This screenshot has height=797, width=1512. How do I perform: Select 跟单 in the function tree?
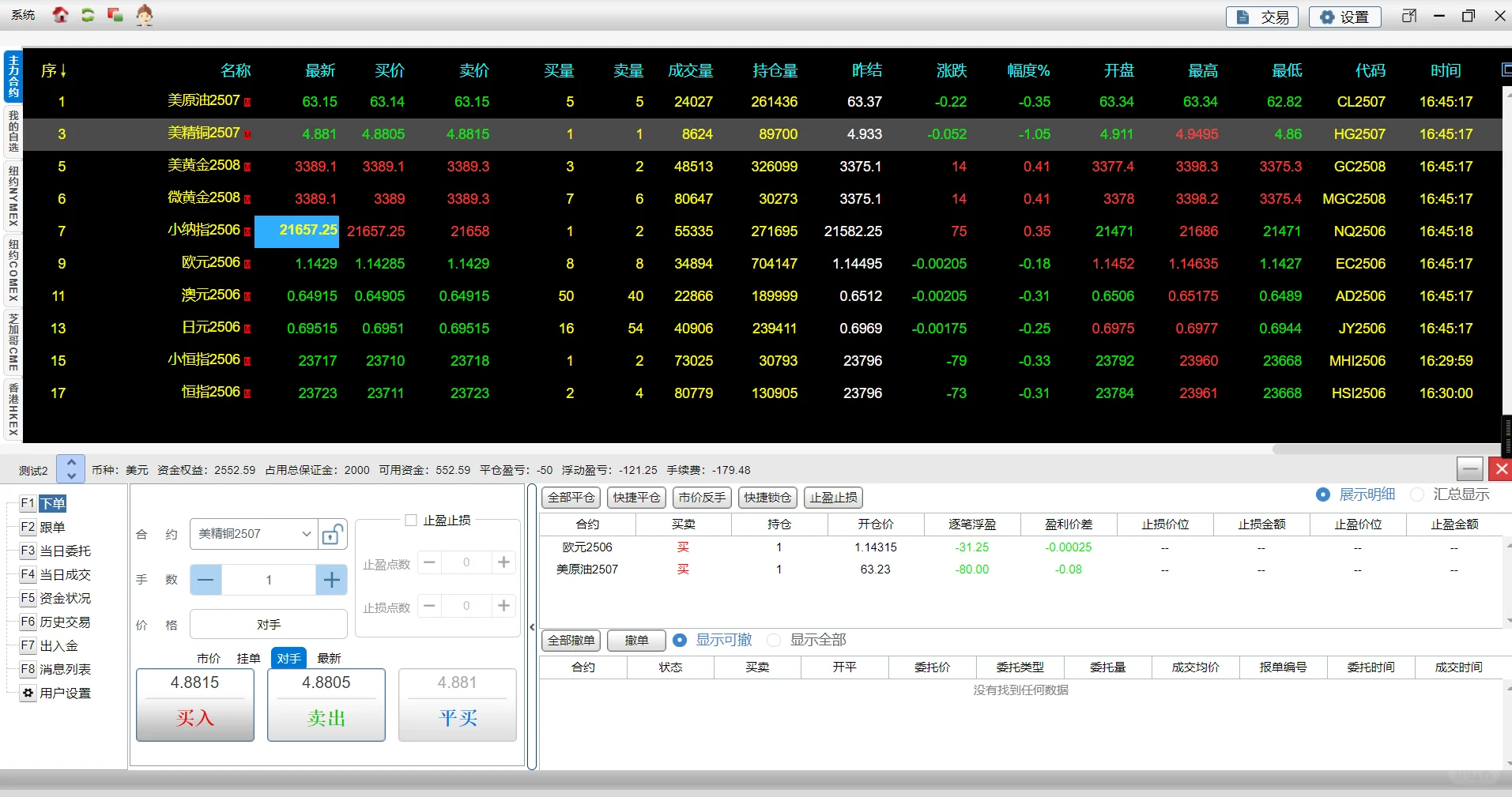(x=53, y=527)
